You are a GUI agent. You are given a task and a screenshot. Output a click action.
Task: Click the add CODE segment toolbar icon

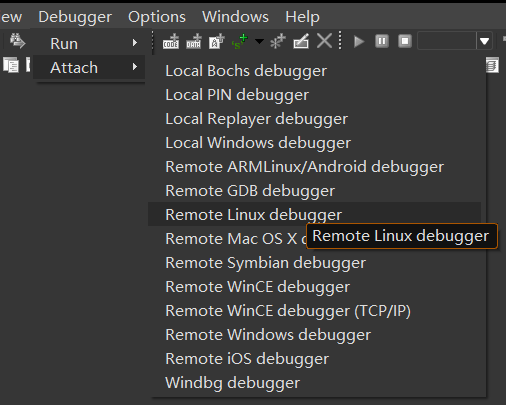[171, 41]
